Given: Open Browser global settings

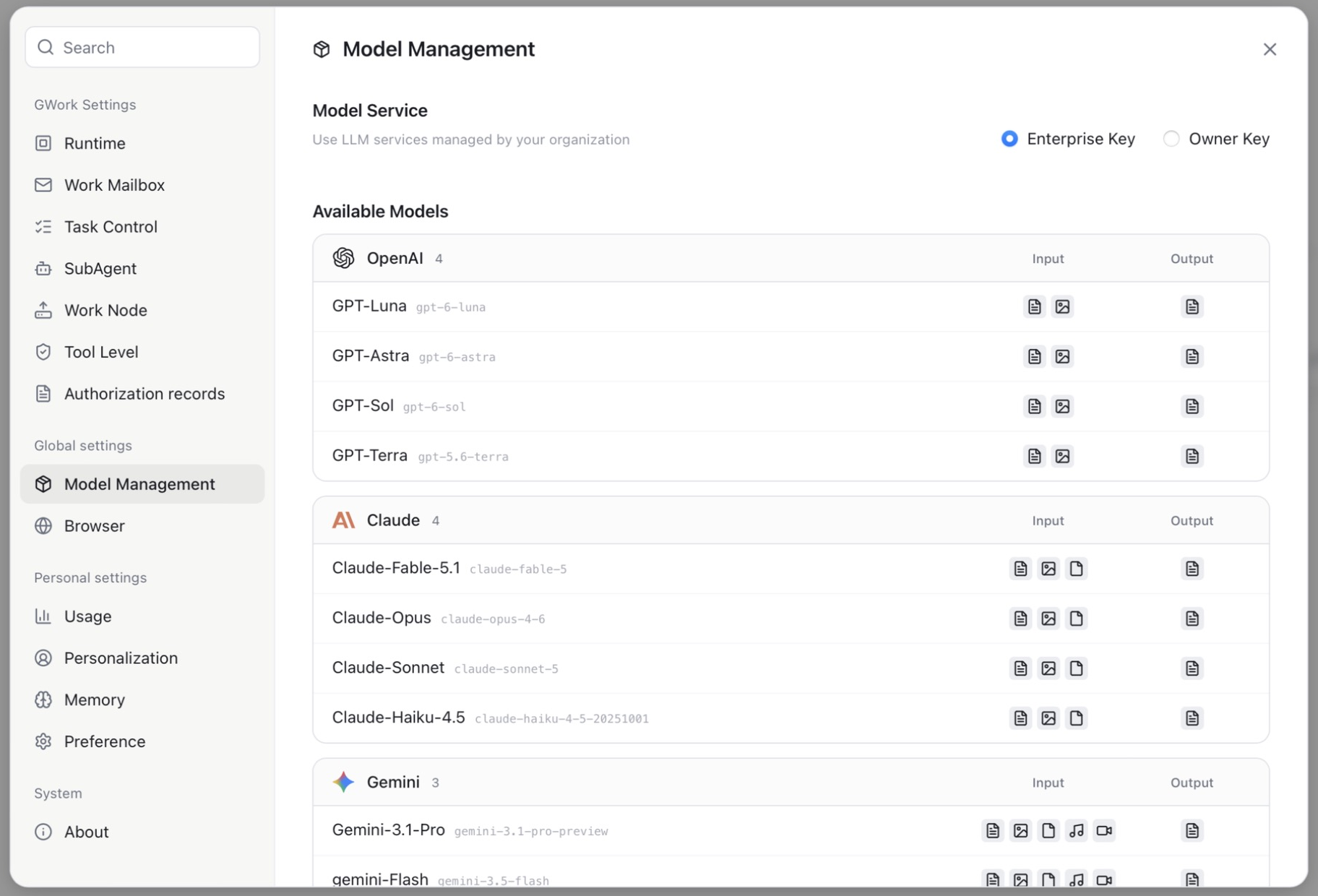Looking at the screenshot, I should 142,526.
